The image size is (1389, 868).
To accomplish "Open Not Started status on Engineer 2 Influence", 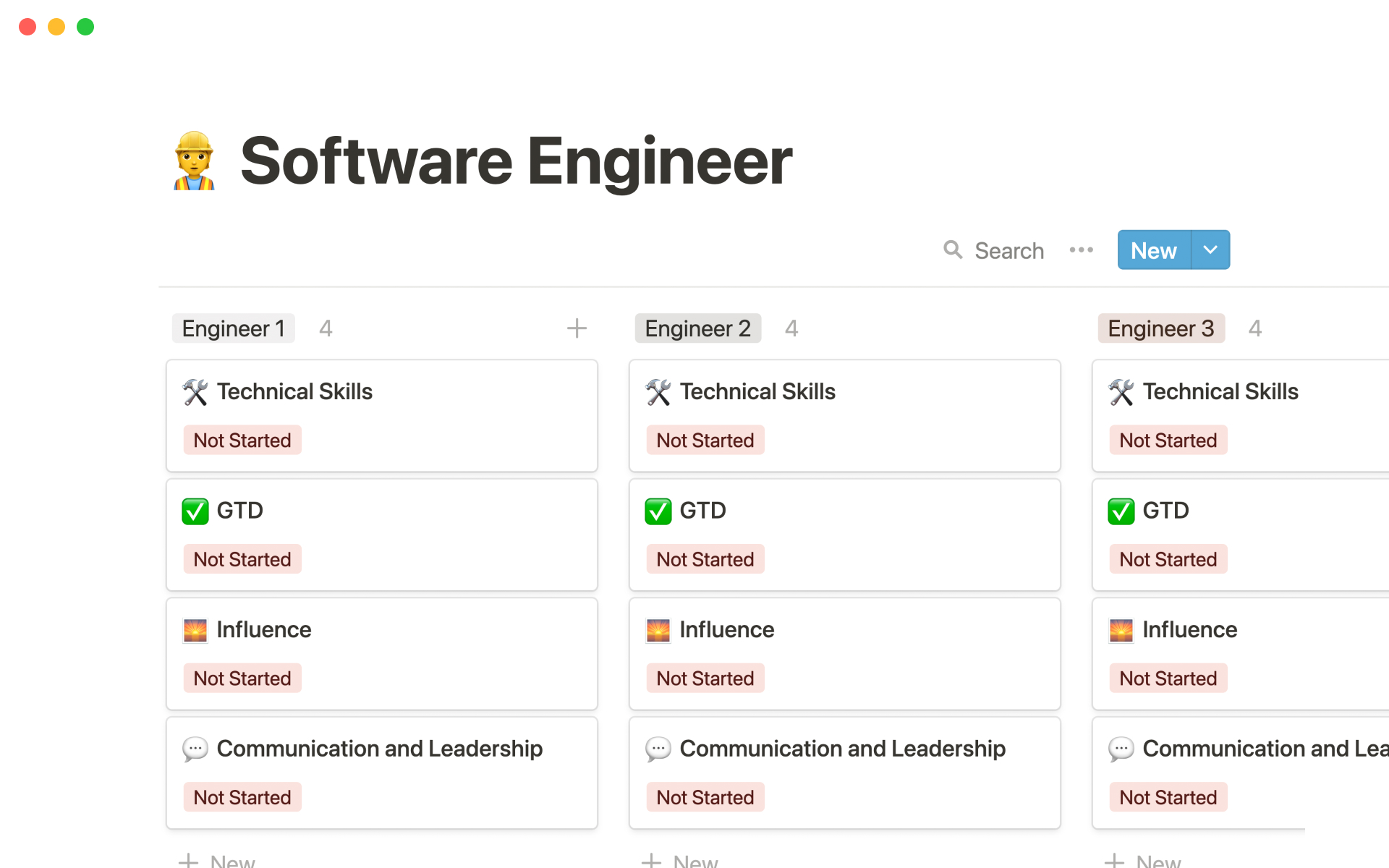I will point(705,678).
